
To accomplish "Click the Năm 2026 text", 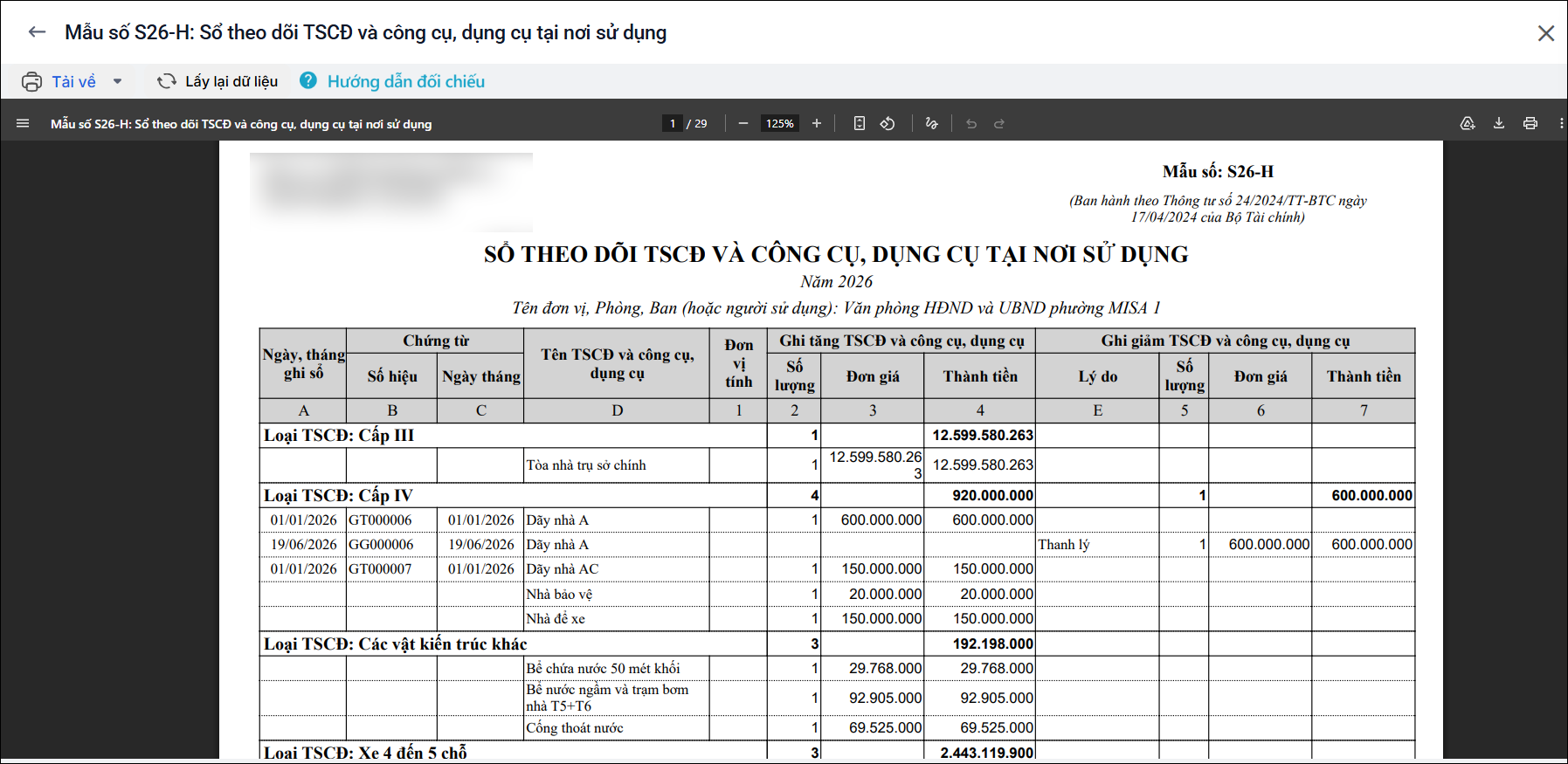I will tap(836, 282).
